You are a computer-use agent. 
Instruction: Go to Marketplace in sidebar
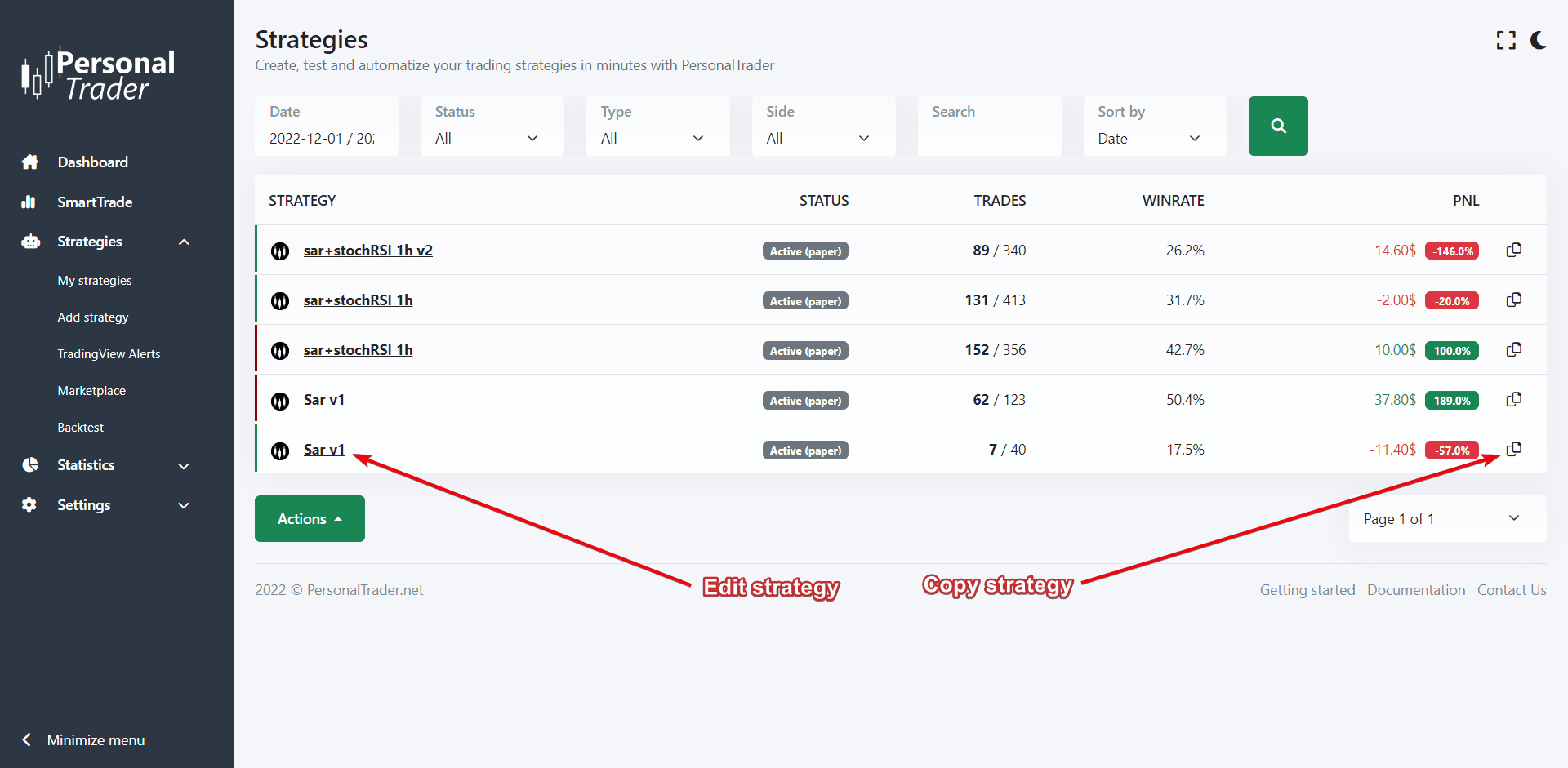(91, 390)
